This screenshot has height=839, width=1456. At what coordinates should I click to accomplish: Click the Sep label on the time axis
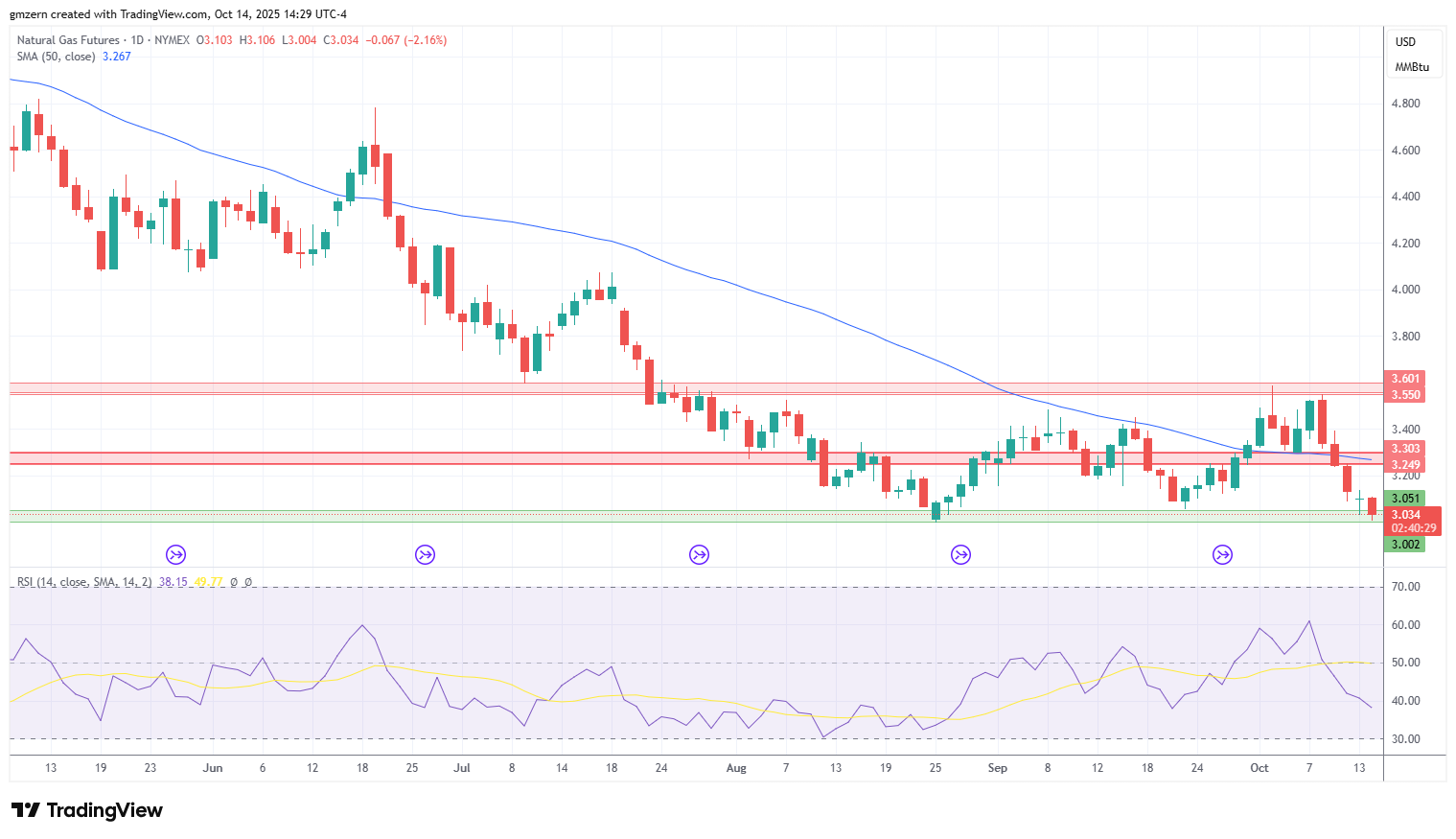998,768
